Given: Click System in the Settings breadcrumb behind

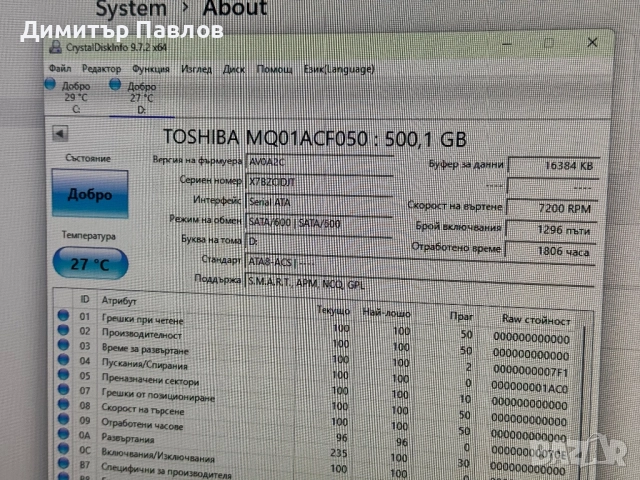Looking at the screenshot, I should (131, 9).
